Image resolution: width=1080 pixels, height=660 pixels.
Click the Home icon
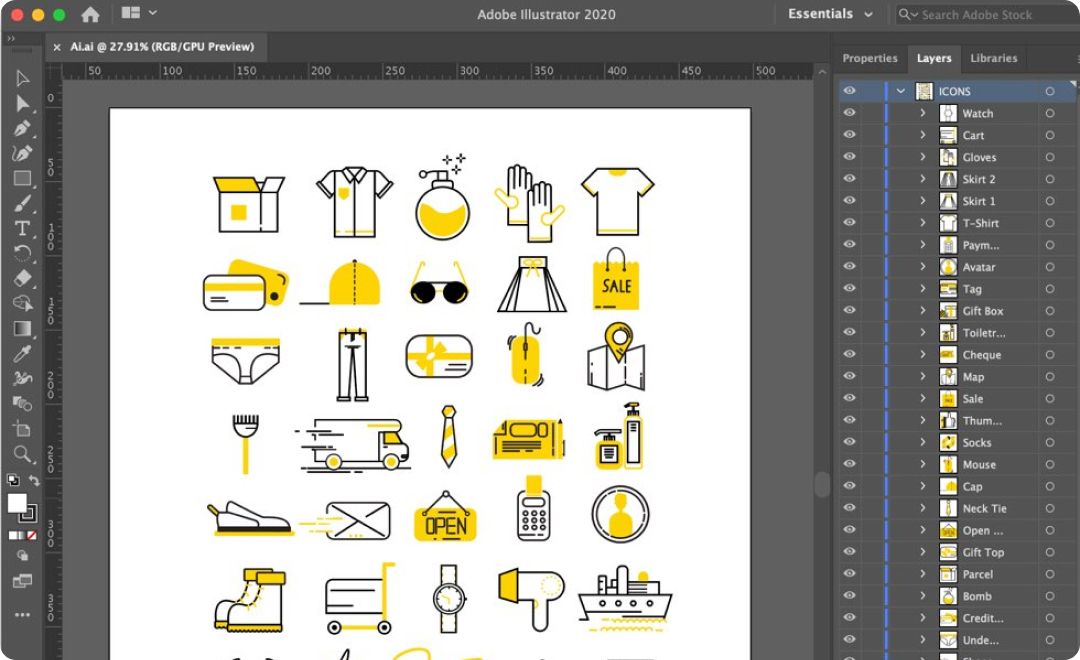(x=90, y=15)
